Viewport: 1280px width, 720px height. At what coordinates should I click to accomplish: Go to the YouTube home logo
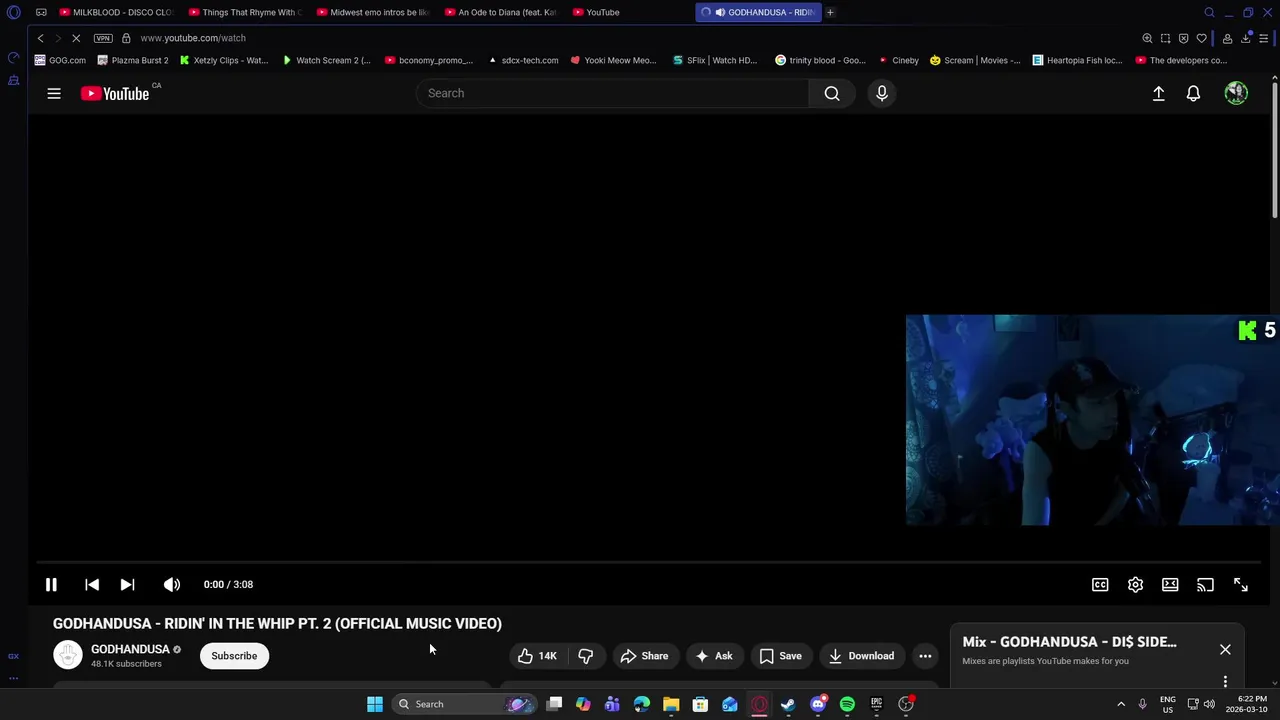click(x=115, y=93)
